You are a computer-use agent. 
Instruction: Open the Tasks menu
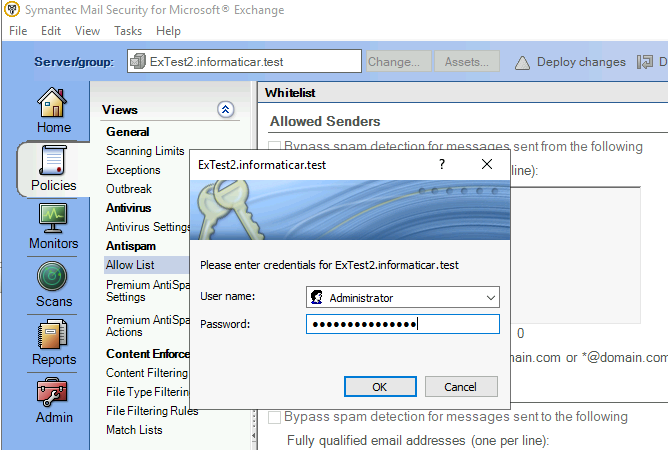click(128, 31)
